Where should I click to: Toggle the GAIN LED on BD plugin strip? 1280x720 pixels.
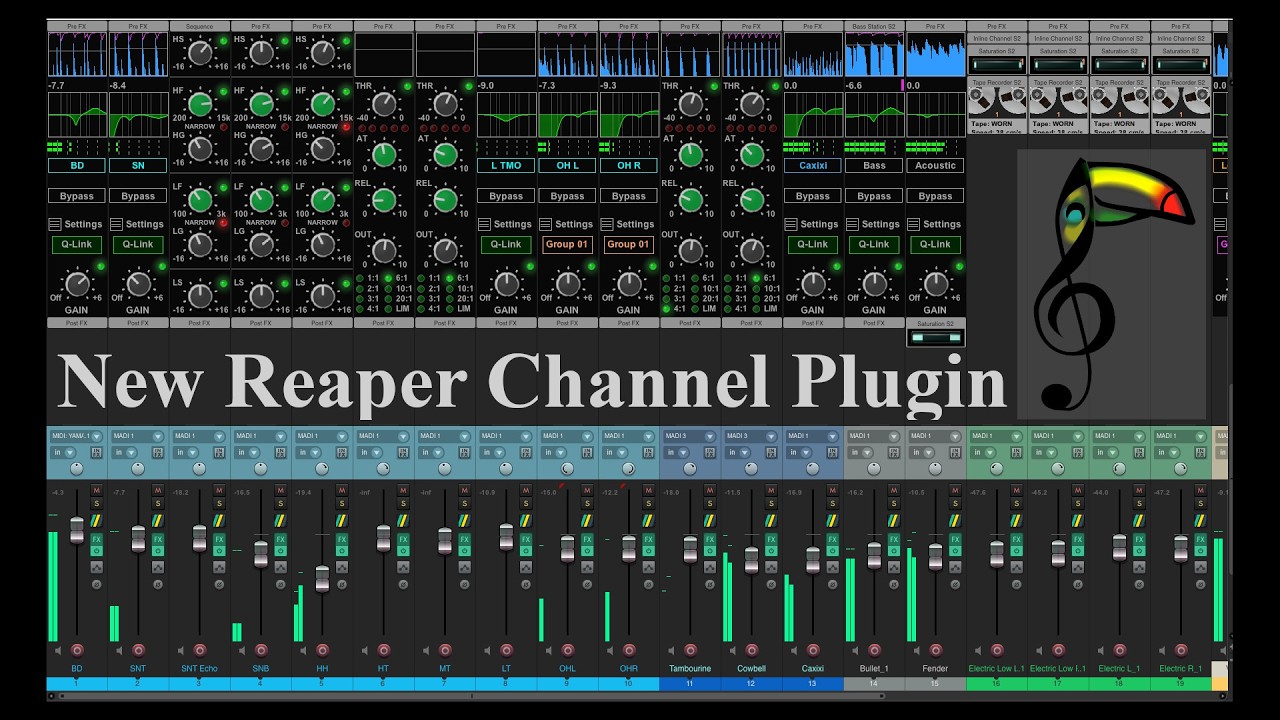tap(101, 266)
